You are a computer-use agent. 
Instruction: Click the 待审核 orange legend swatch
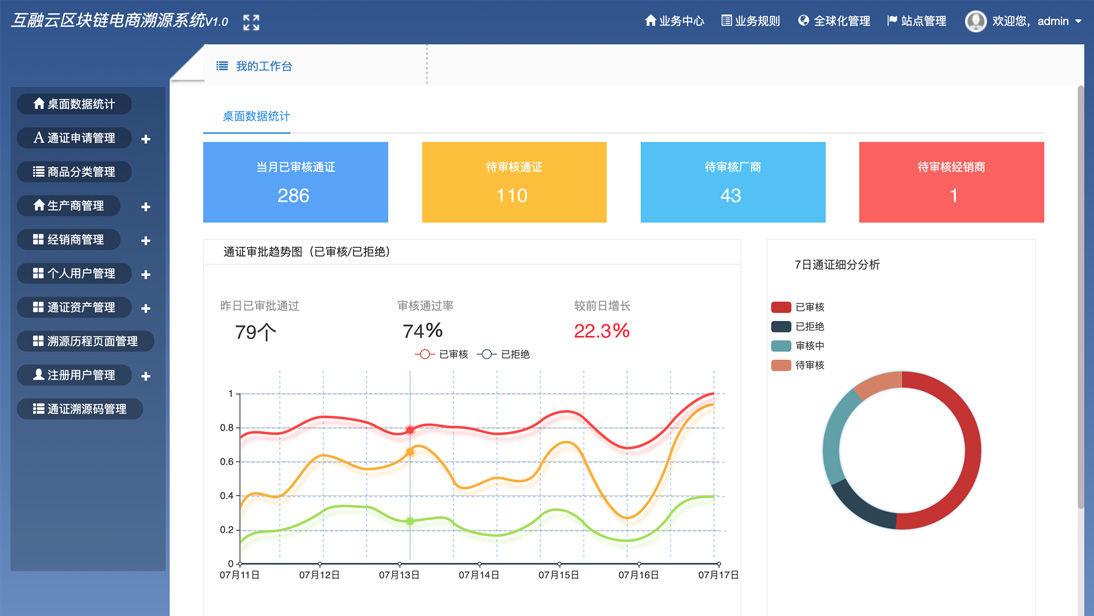click(781, 365)
